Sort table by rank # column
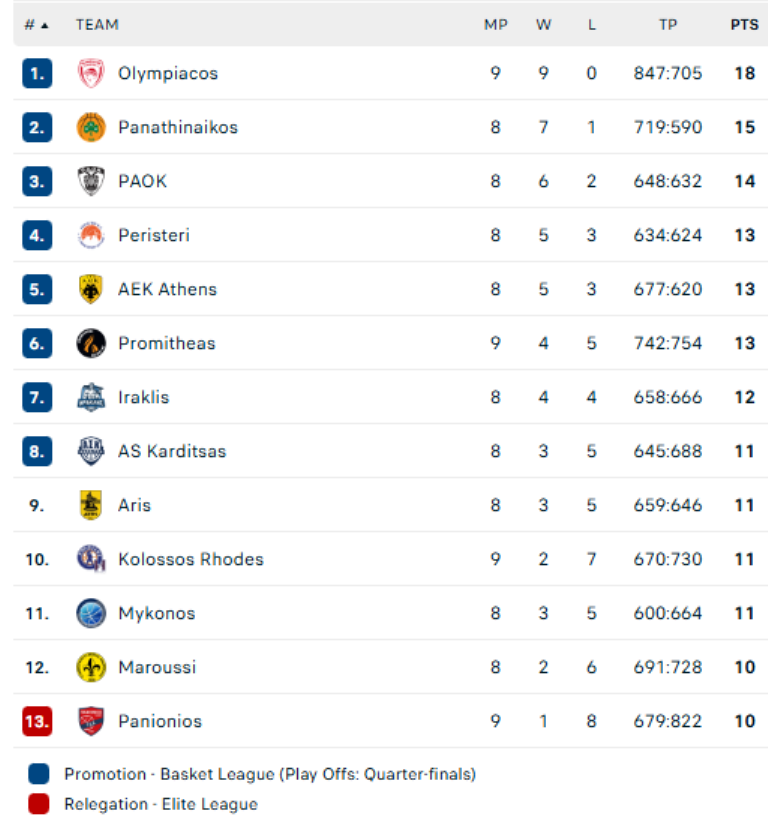Viewport: 768px width, 816px height. point(36,25)
